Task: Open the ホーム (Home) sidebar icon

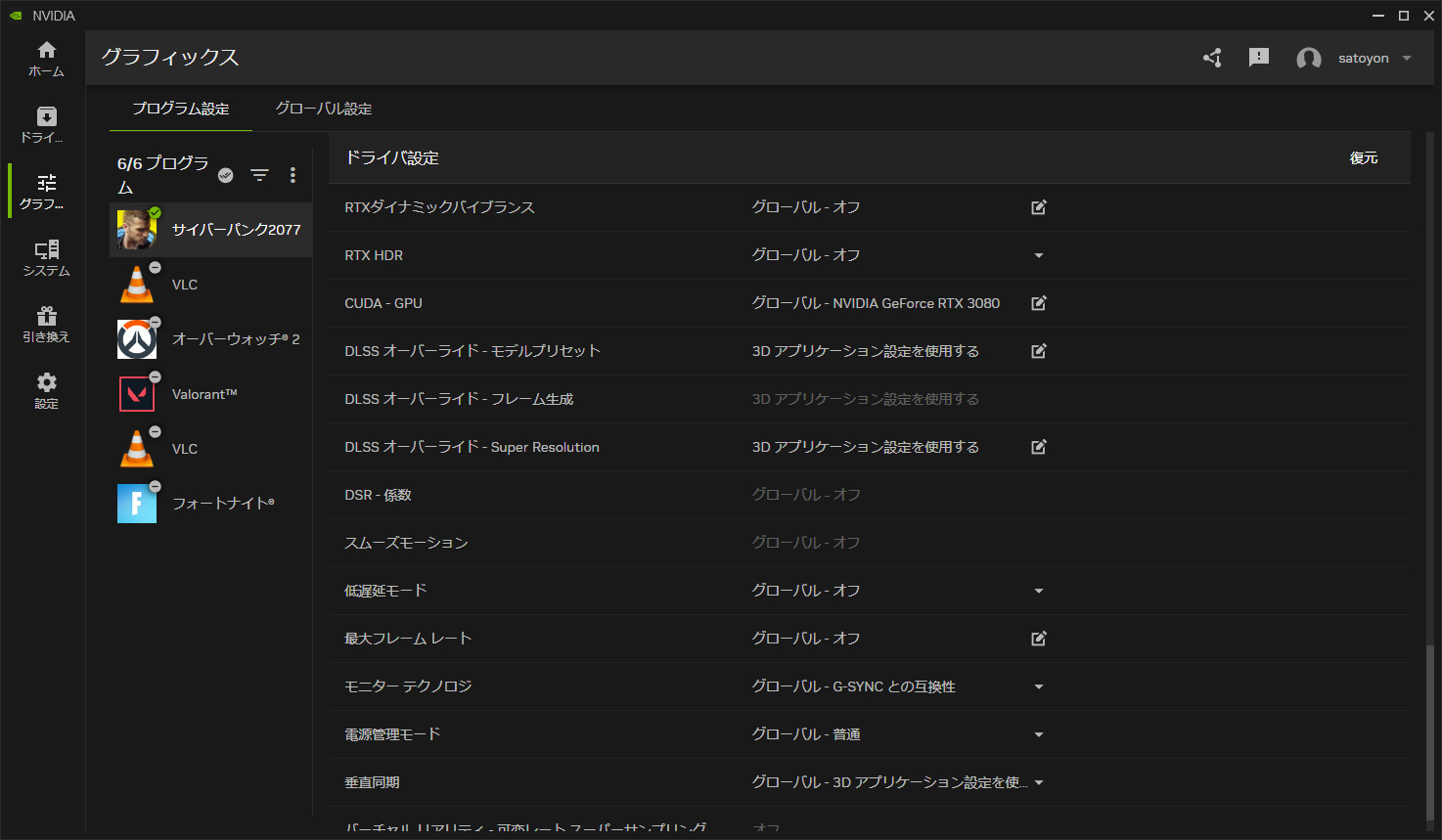Action: (x=46, y=59)
